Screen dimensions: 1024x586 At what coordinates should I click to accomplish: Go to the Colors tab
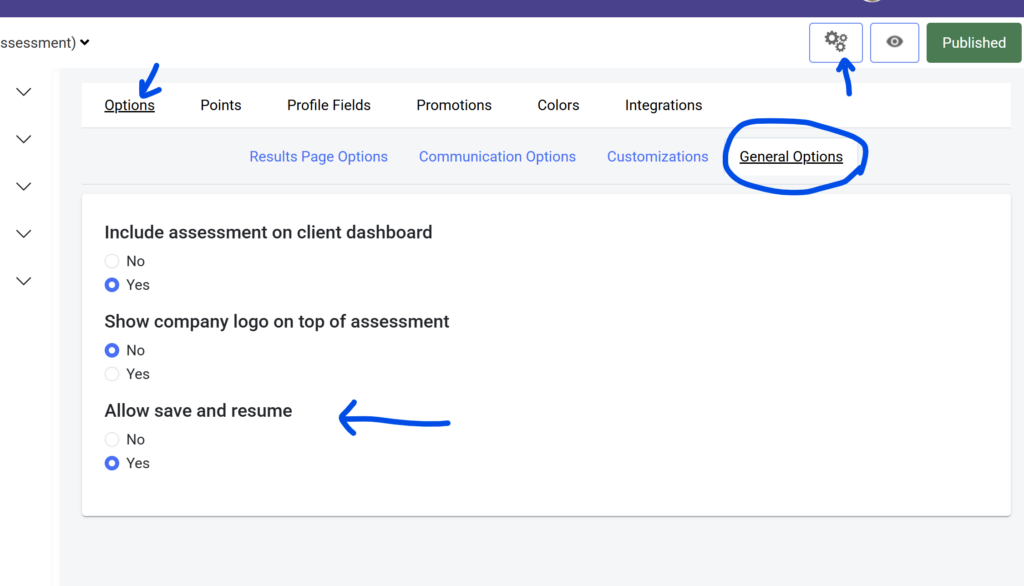coord(558,105)
